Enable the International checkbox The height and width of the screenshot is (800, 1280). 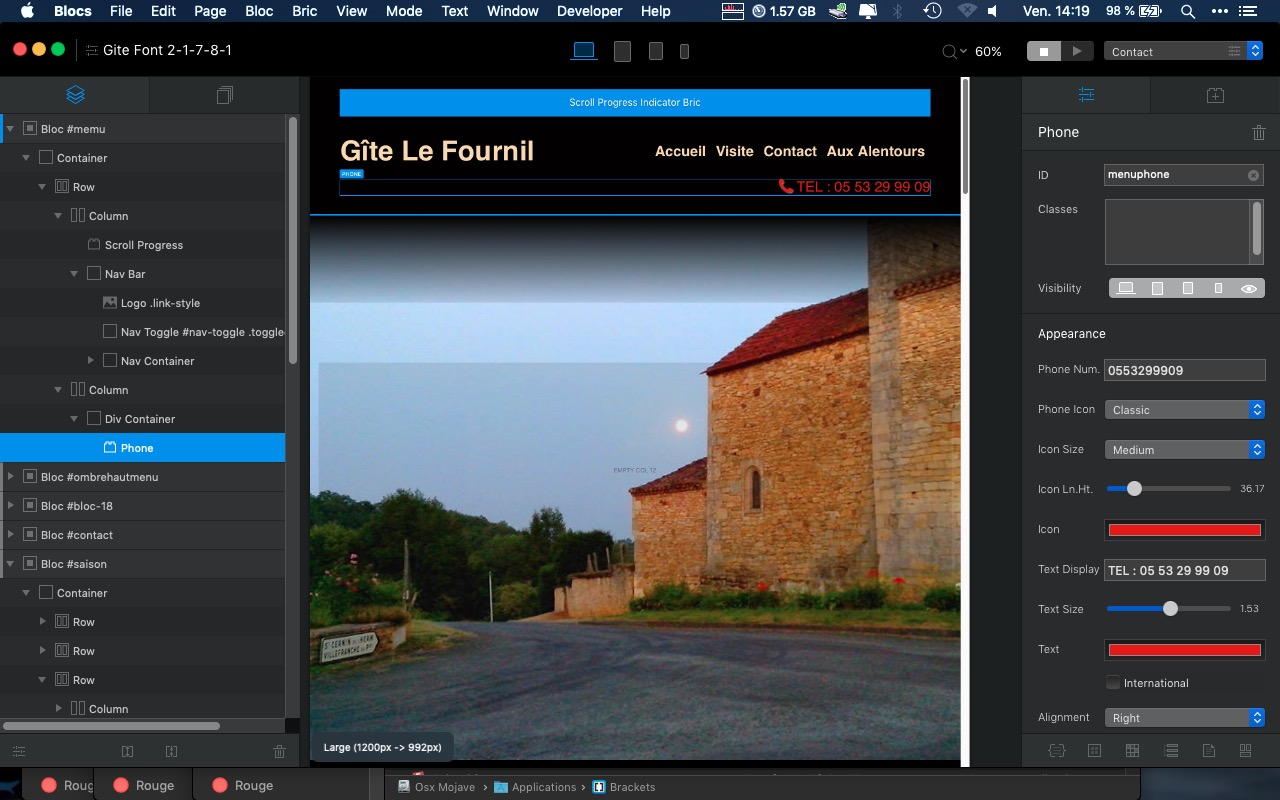coord(1113,683)
